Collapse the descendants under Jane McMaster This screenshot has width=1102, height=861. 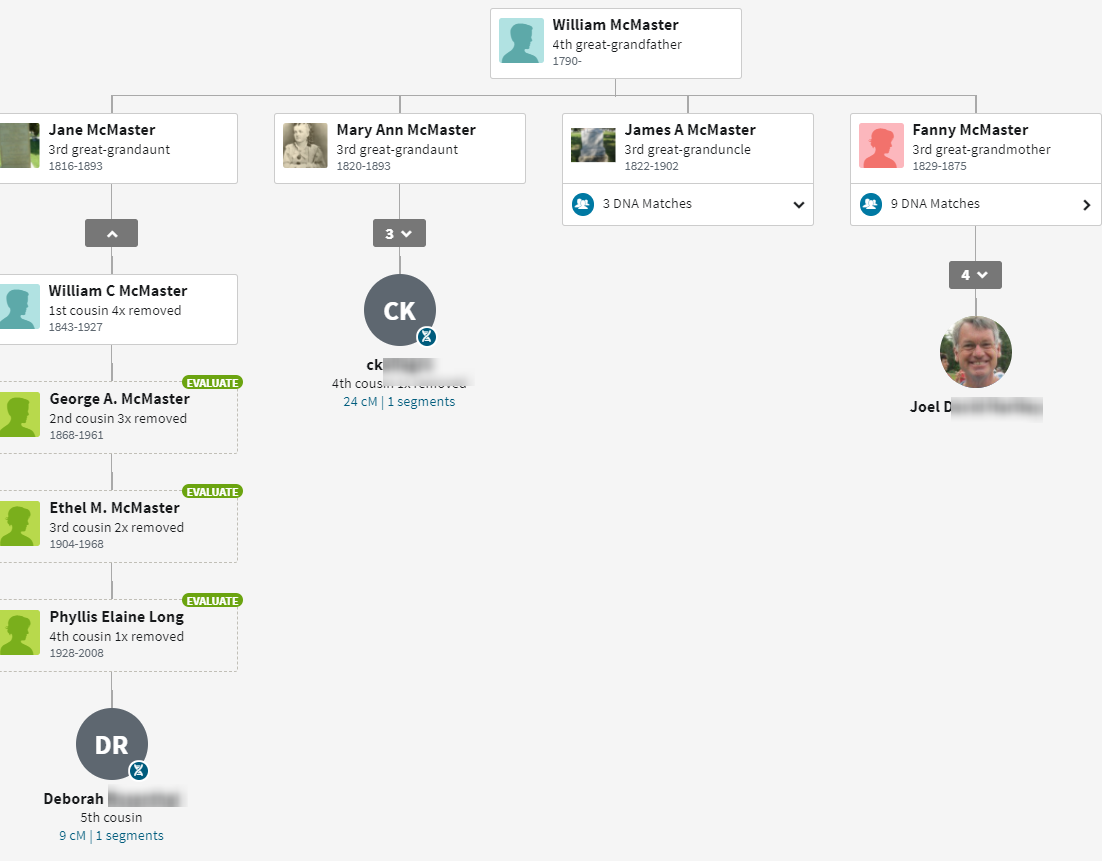111,233
